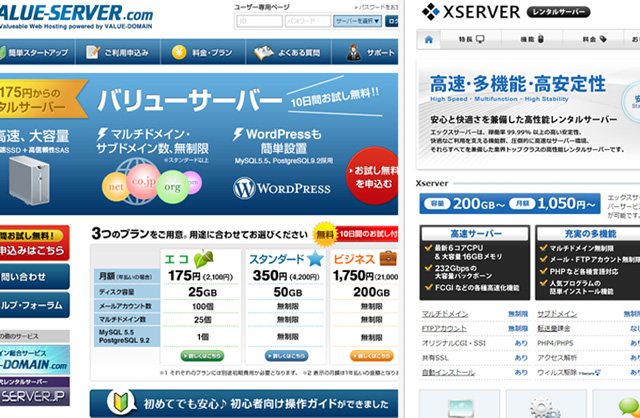640x418 pixels.
Task: Click the monitor icon card at bottom
Action: point(460,404)
